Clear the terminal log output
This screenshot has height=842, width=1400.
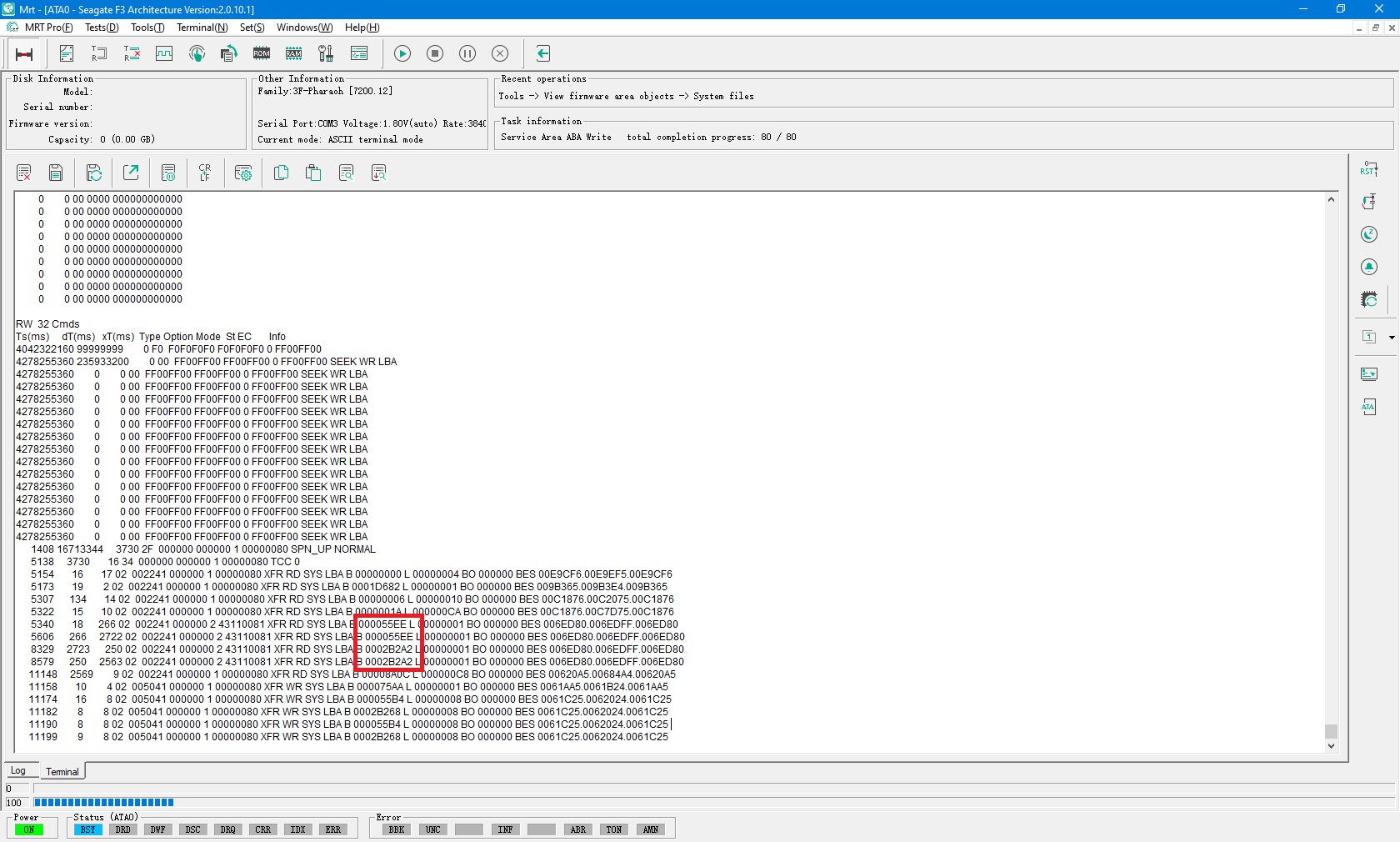coord(23,173)
